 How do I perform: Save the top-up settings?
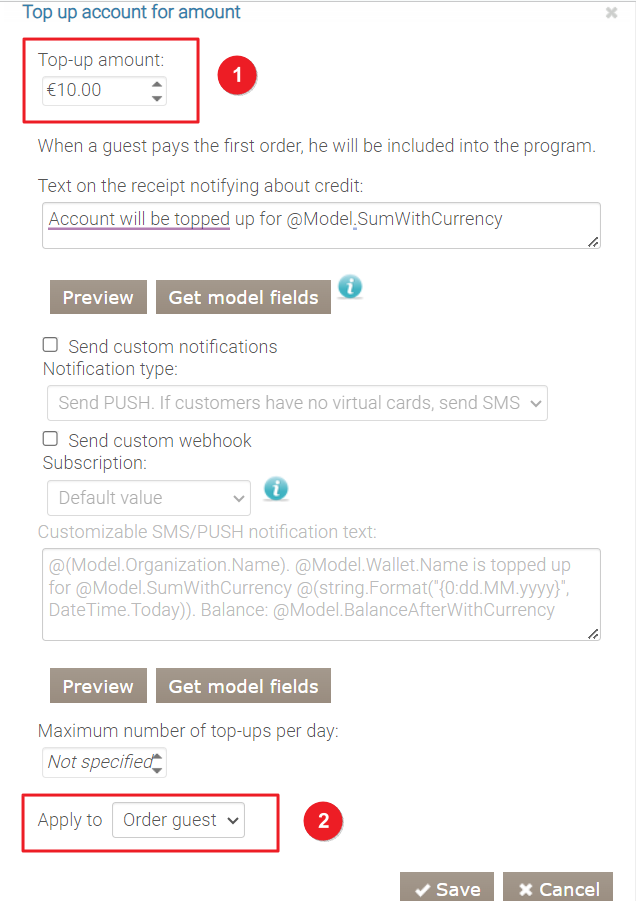coord(447,888)
